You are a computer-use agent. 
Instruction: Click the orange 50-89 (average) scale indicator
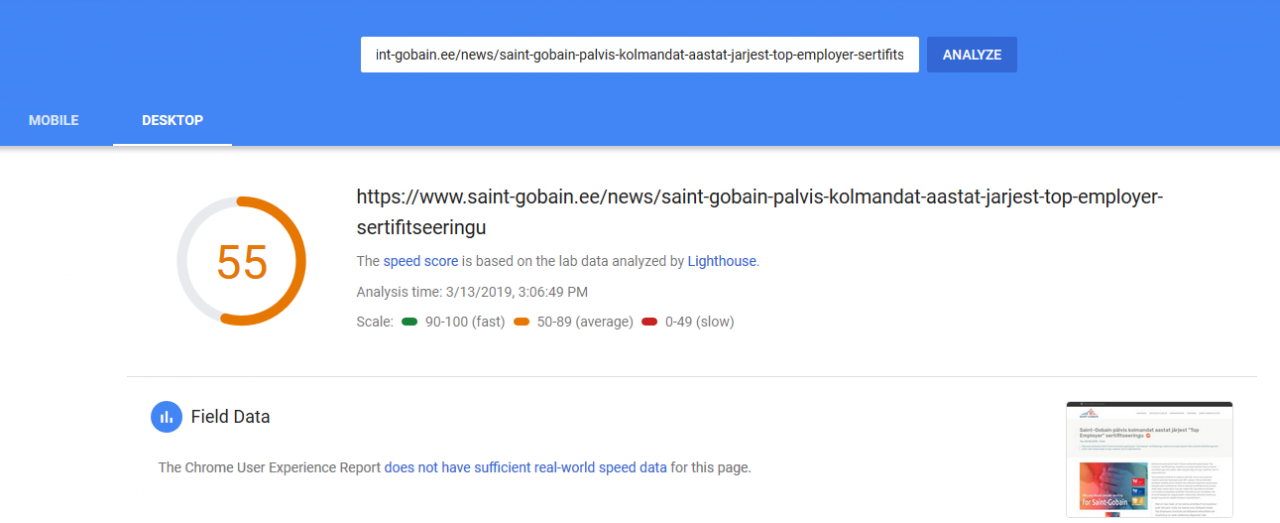521,322
